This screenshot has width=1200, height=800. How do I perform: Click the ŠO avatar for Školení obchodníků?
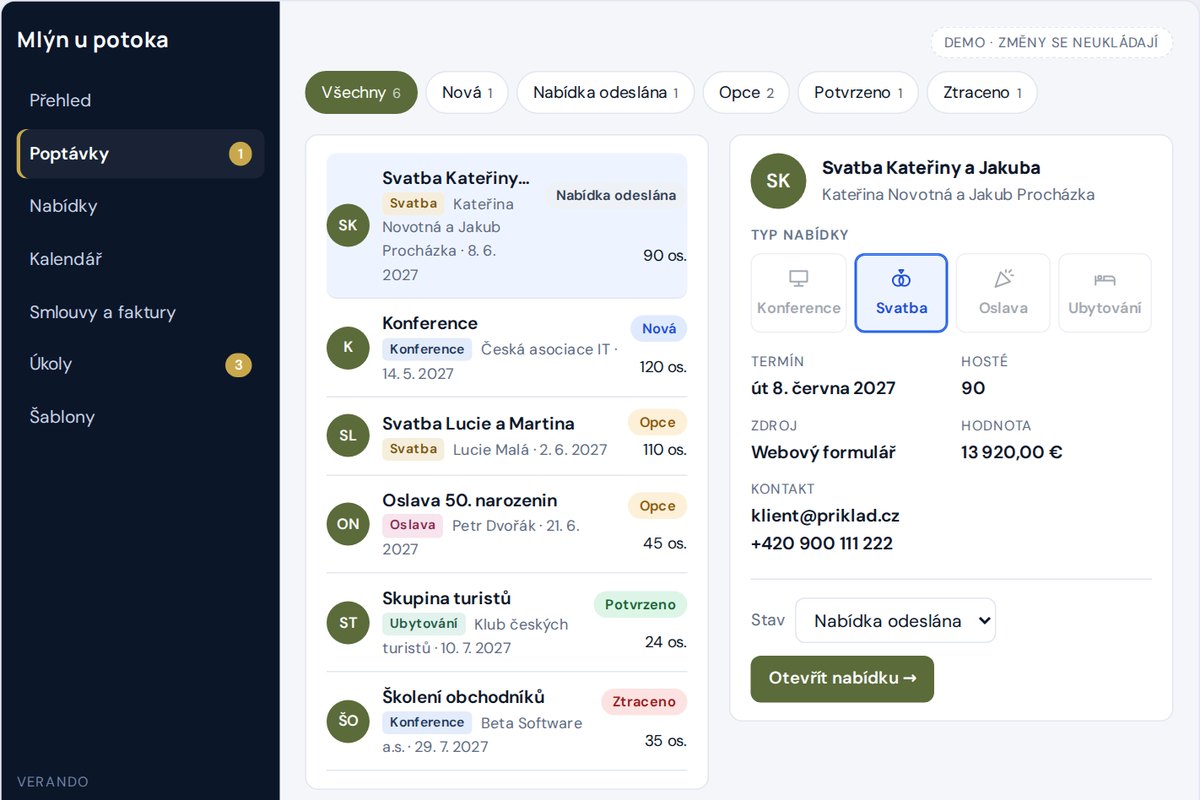tap(348, 720)
